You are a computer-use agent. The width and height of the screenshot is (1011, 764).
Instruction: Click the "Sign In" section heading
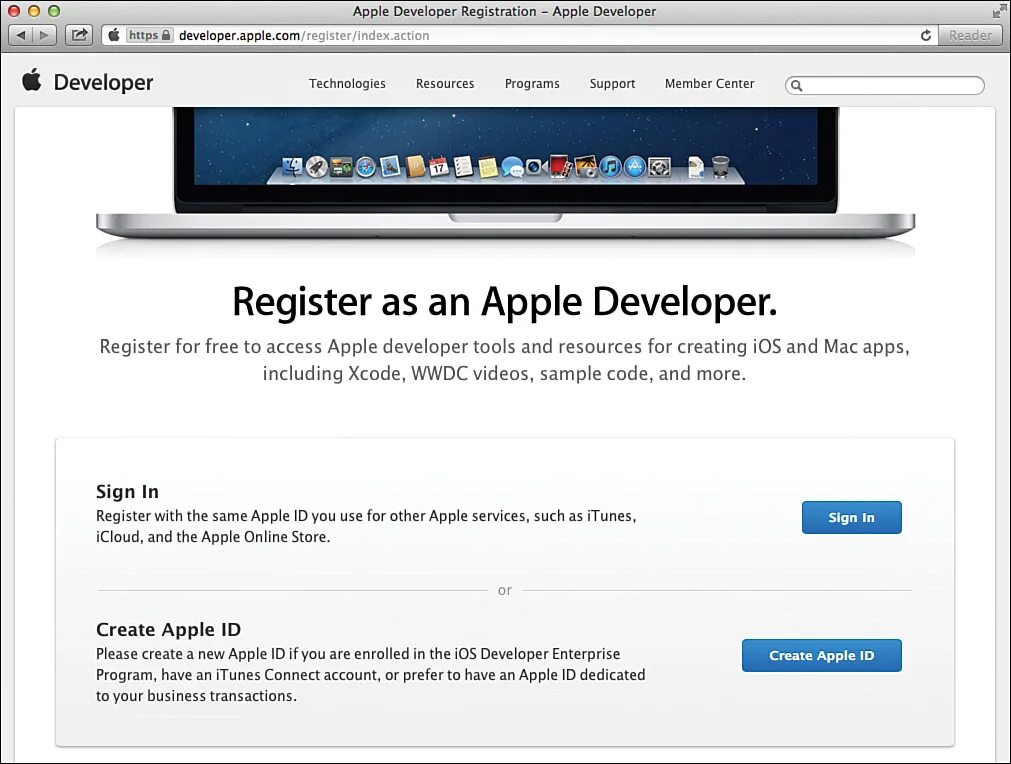pyautogui.click(x=127, y=491)
